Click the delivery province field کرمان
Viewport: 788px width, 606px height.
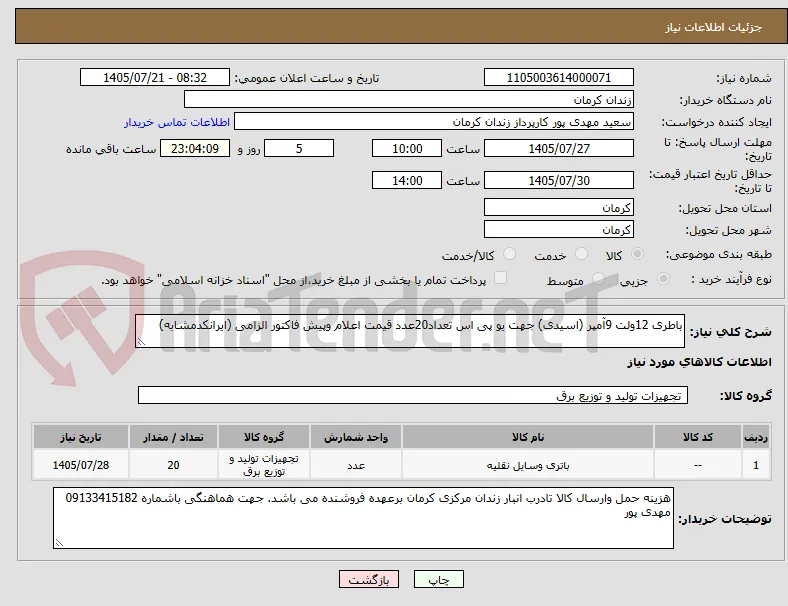point(559,207)
